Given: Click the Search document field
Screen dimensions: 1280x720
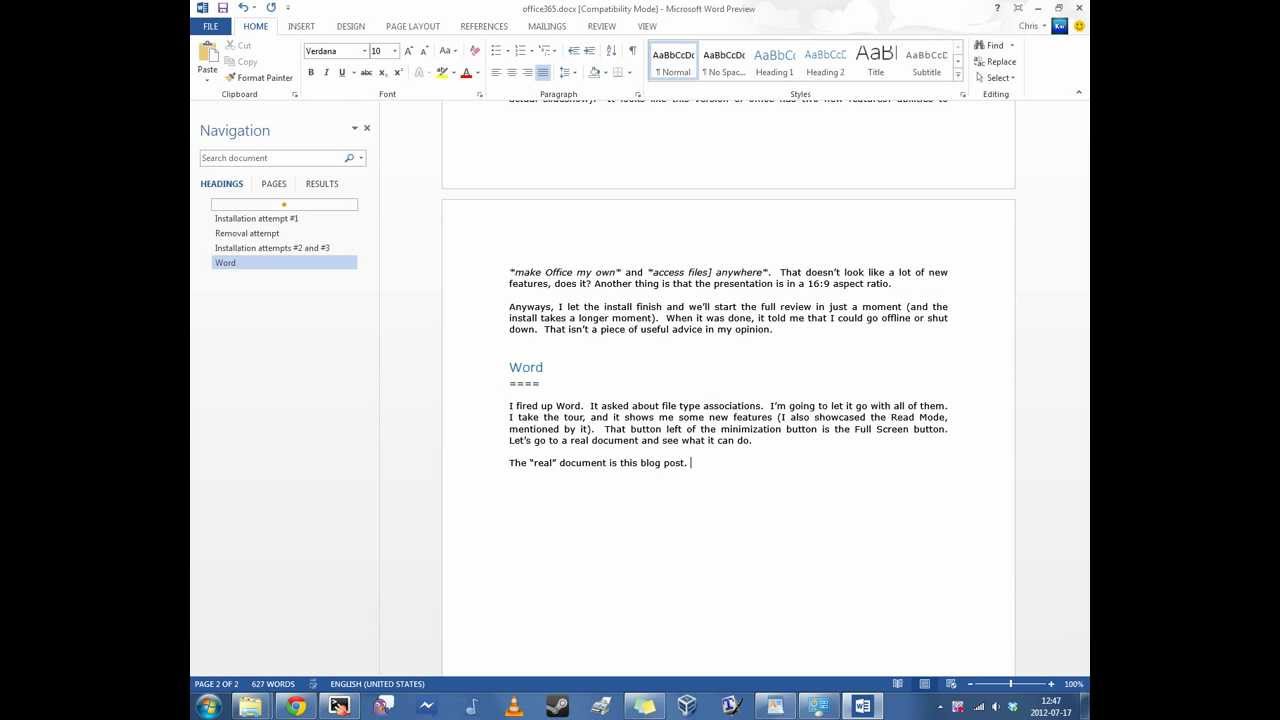Looking at the screenshot, I should click(271, 158).
